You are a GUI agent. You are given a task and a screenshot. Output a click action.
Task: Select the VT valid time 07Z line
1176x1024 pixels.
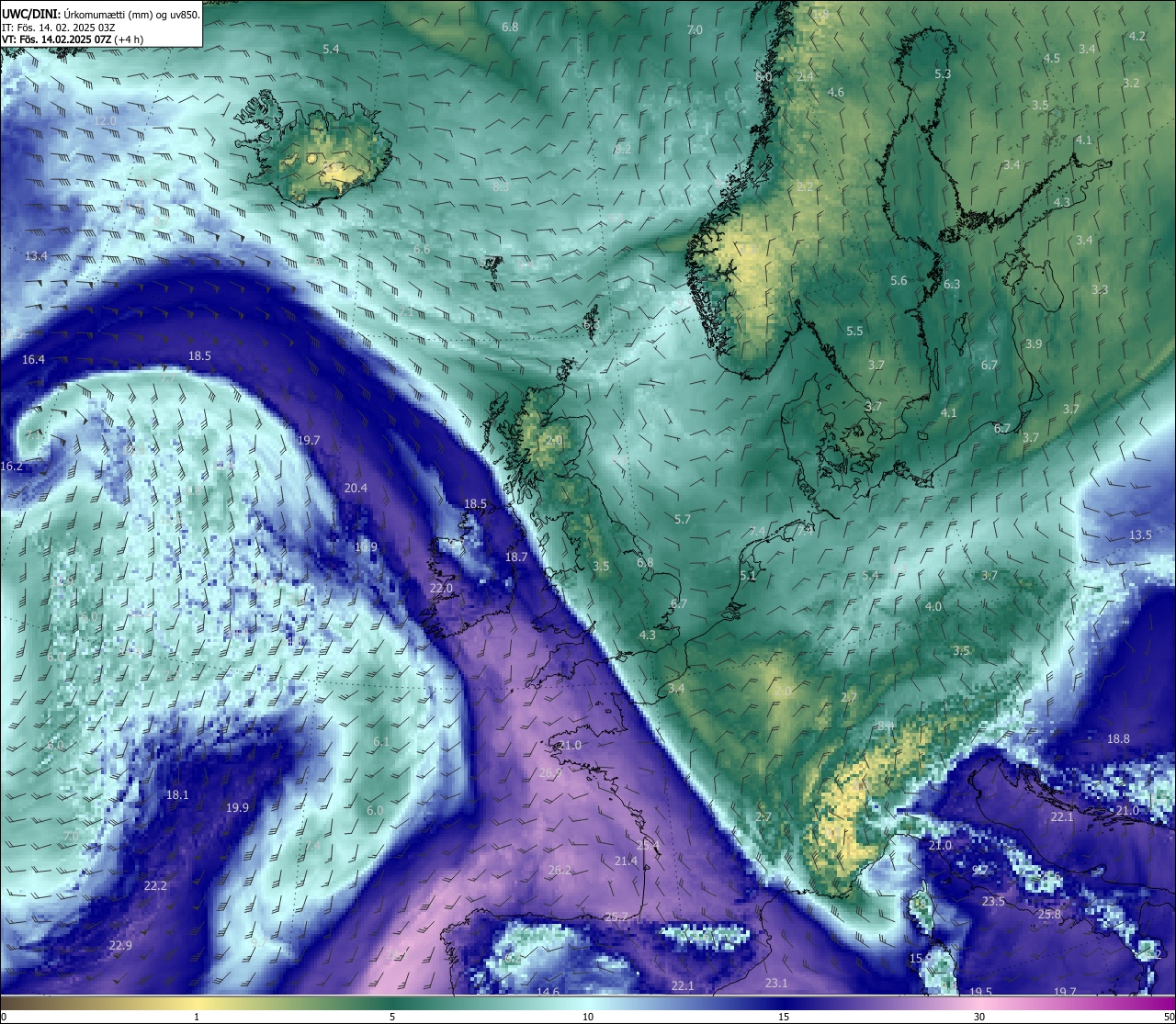(73, 39)
